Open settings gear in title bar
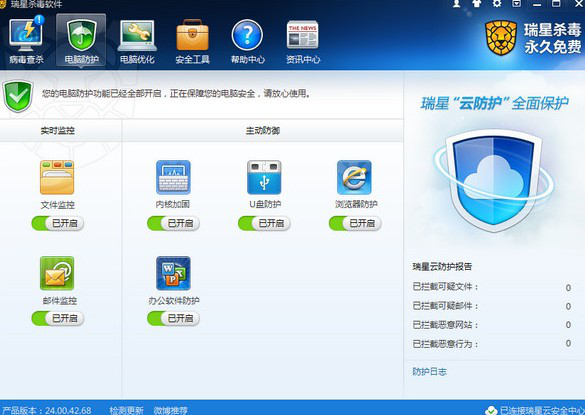This screenshot has width=585, height=415. 497,3
